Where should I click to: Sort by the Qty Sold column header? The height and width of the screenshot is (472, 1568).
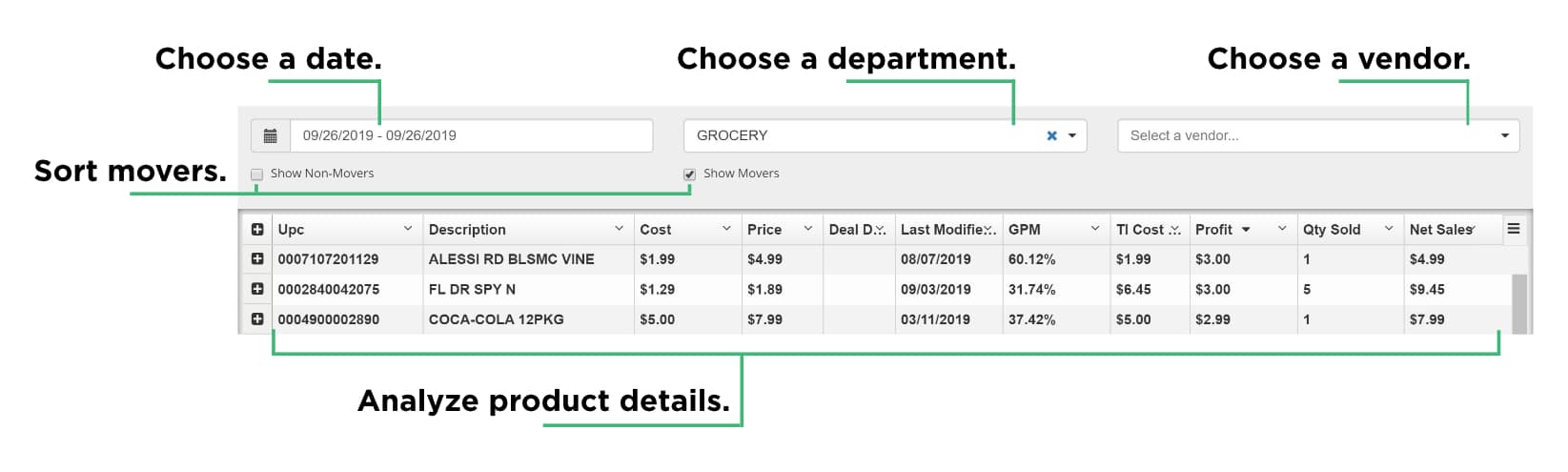[1332, 230]
